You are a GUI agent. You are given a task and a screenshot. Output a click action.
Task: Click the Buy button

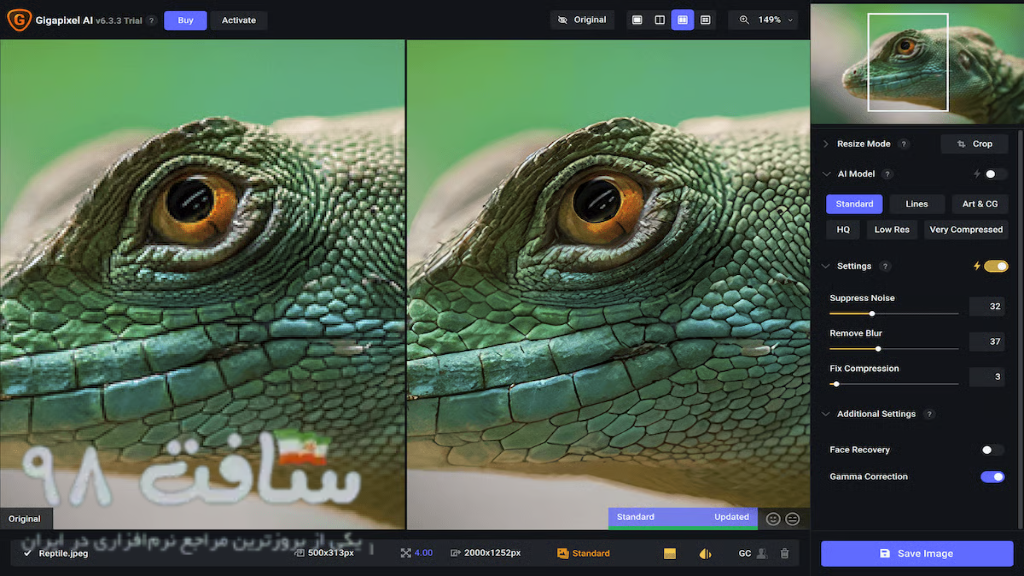pyautogui.click(x=185, y=20)
